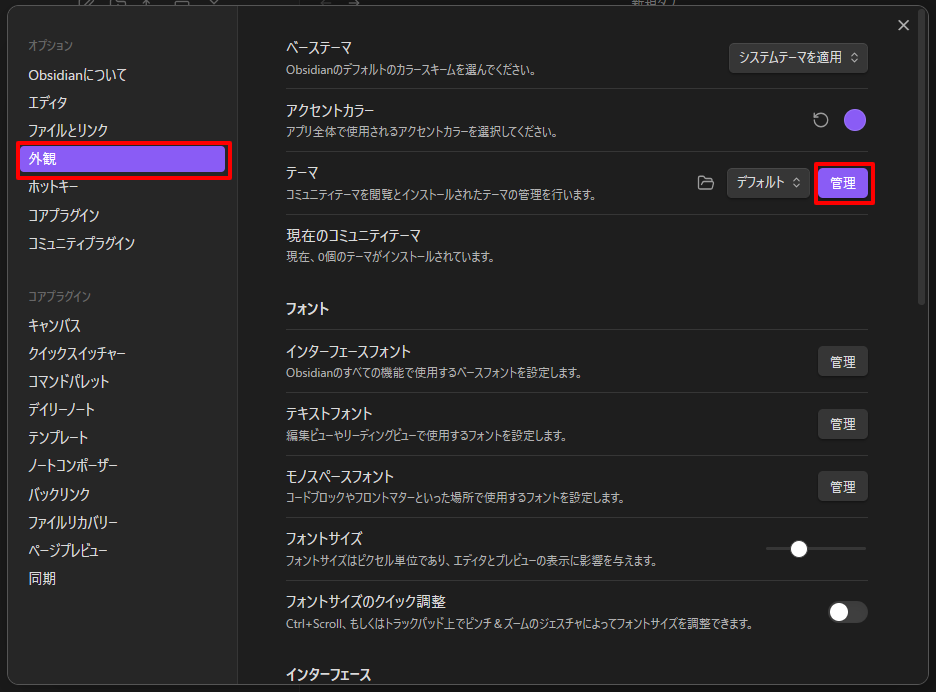The image size is (936, 692).
Task: Close the settings dialog with X
Action: [903, 26]
